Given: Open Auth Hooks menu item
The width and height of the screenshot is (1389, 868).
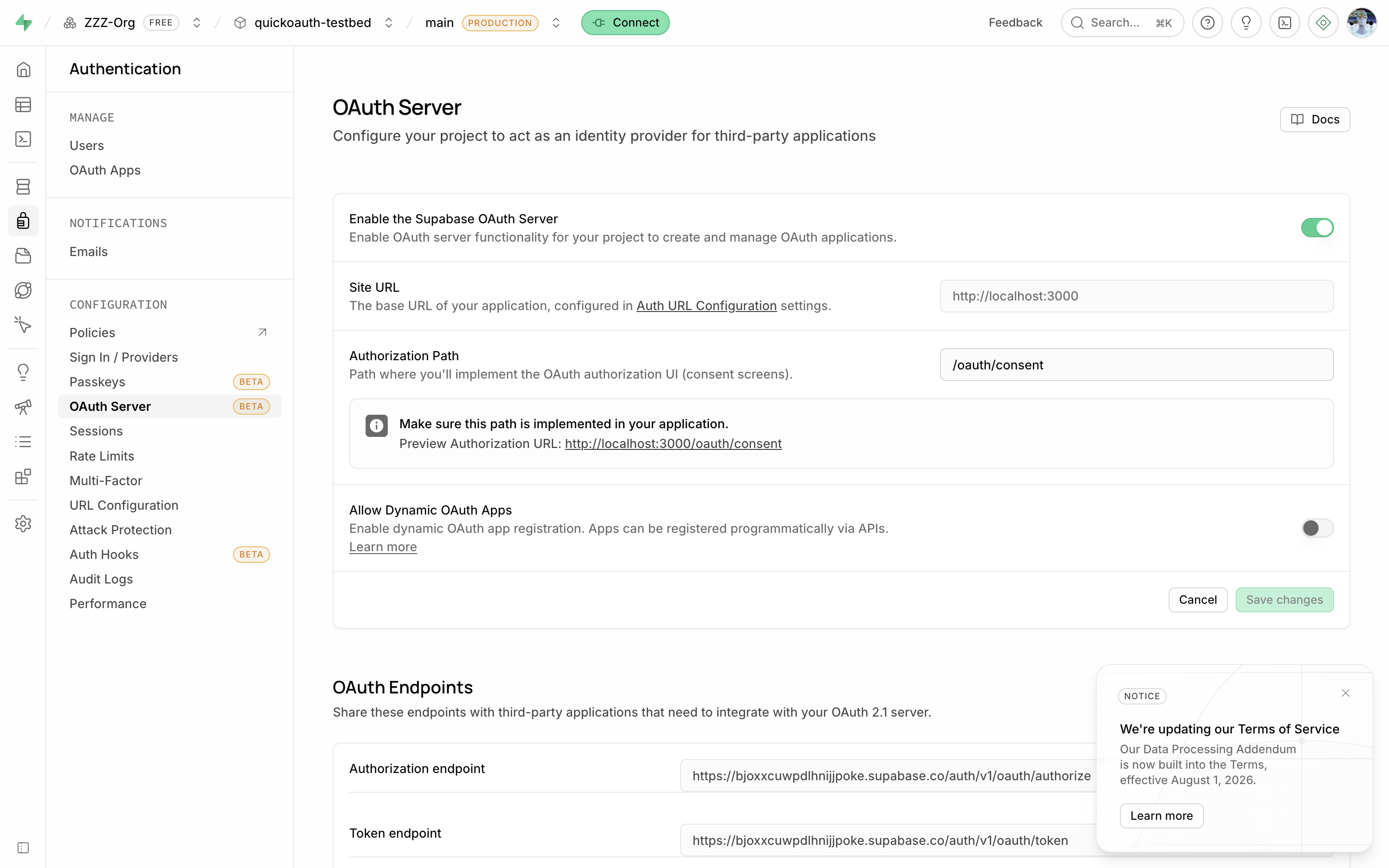Looking at the screenshot, I should pyautogui.click(x=170, y=555).
